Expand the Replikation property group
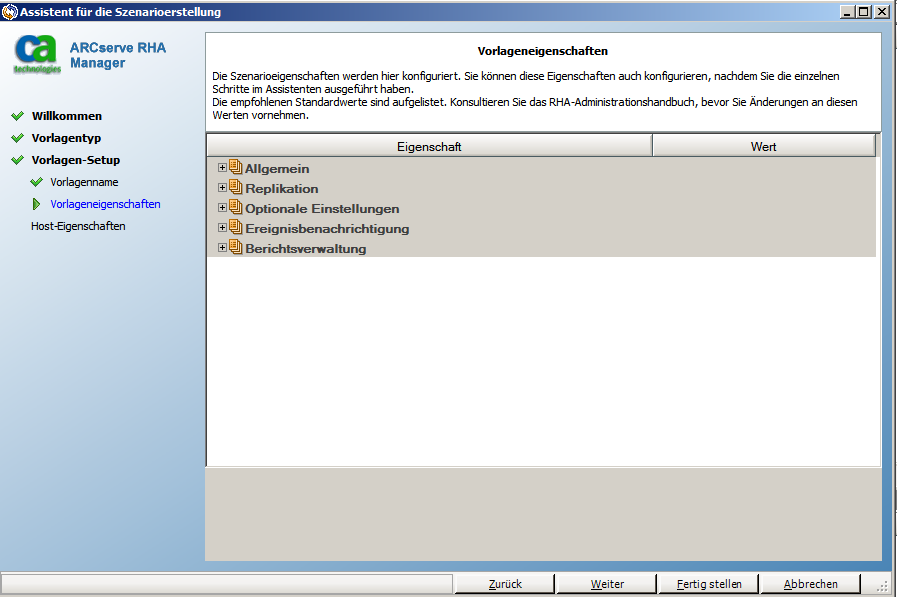 [222, 188]
